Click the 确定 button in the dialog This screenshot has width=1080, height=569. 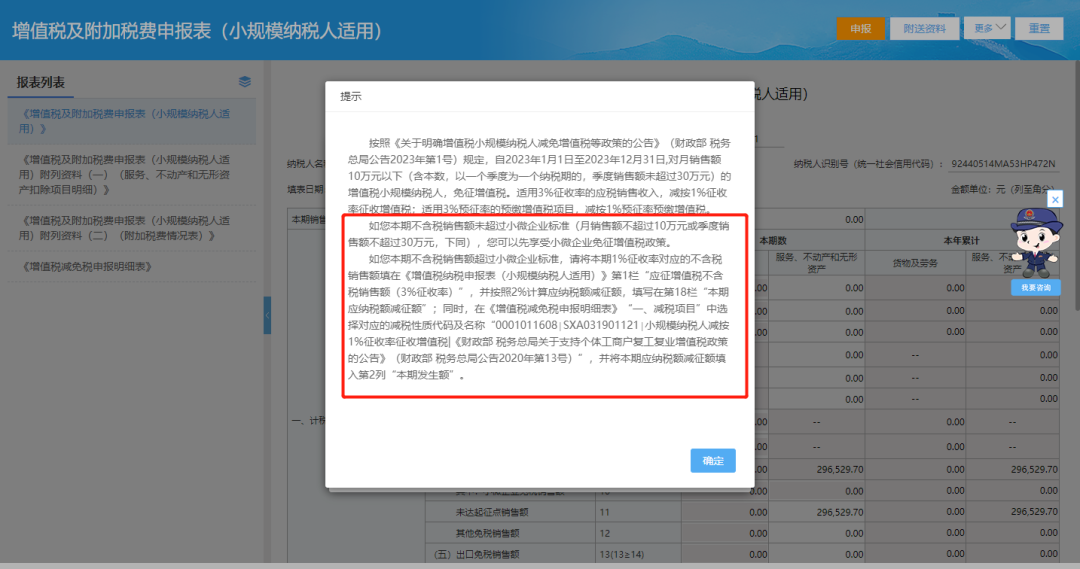pyautogui.click(x=713, y=461)
